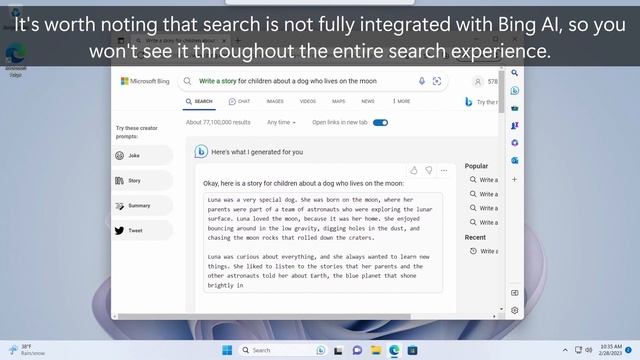Open Microsoft Store on the taskbar
The image size is (640, 360).
[413, 350]
